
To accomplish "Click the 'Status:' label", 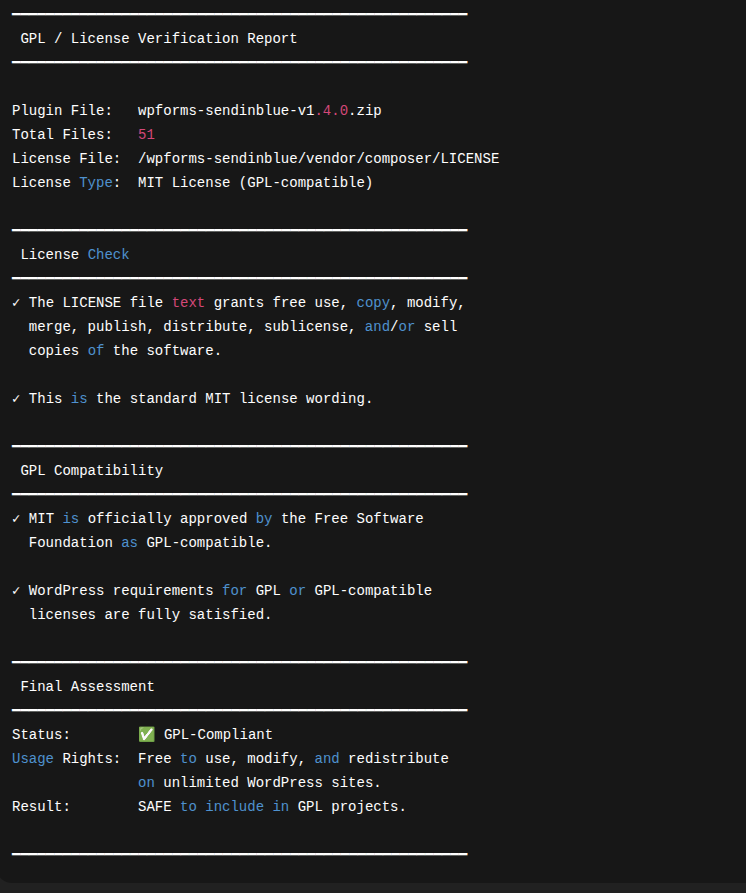I will [x=41, y=734].
